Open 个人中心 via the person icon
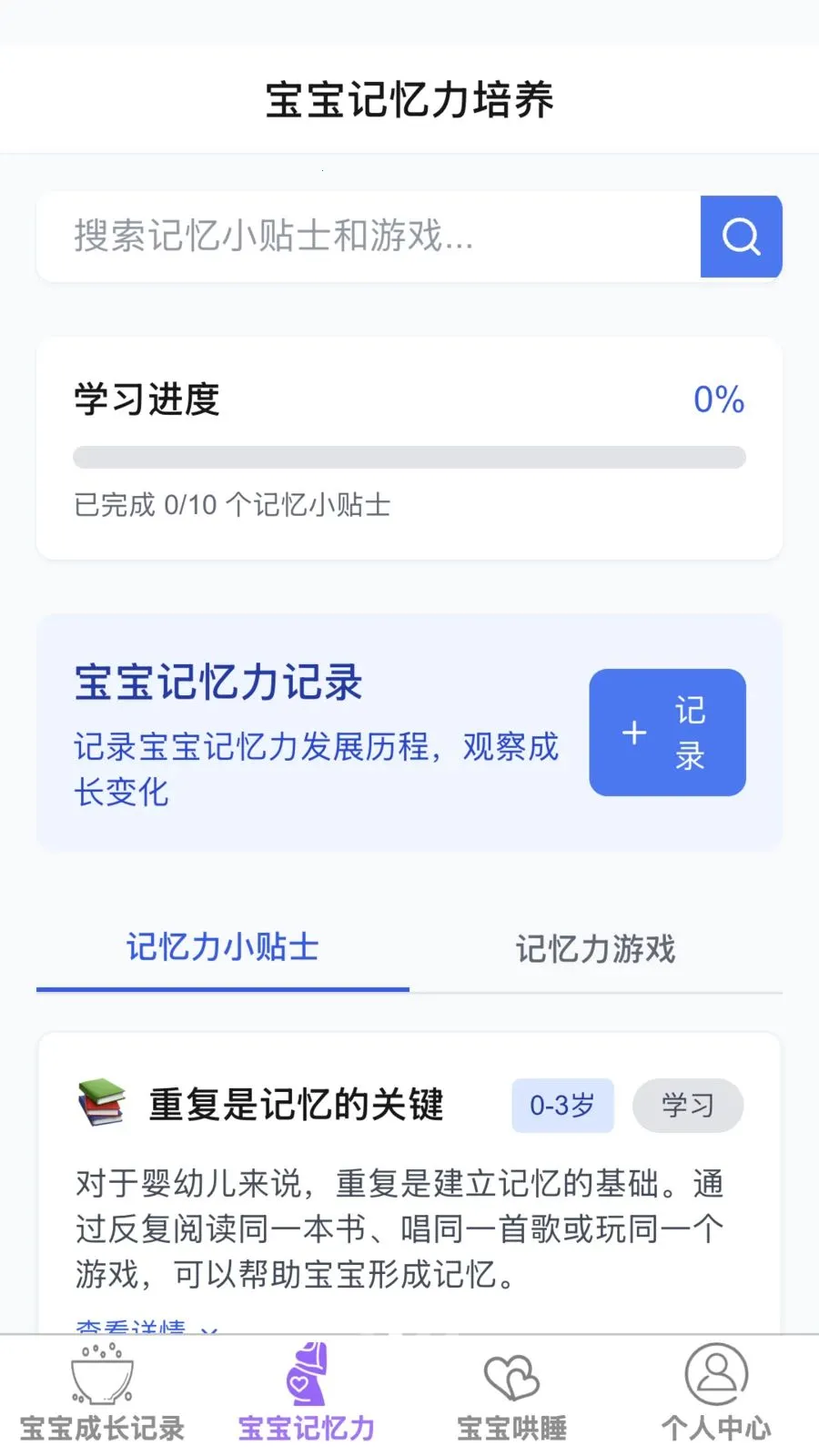This screenshot has height=1456, width=819. pos(716,1374)
